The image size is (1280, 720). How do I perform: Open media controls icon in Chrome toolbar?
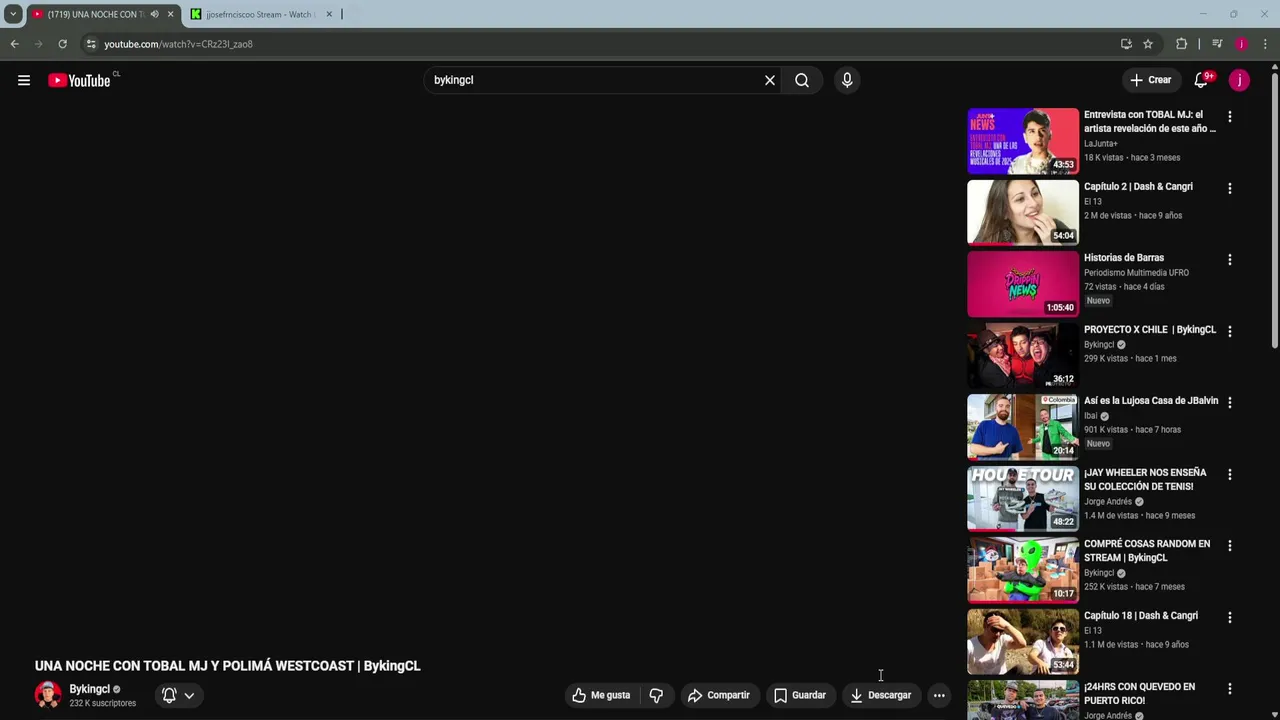coord(1217,44)
